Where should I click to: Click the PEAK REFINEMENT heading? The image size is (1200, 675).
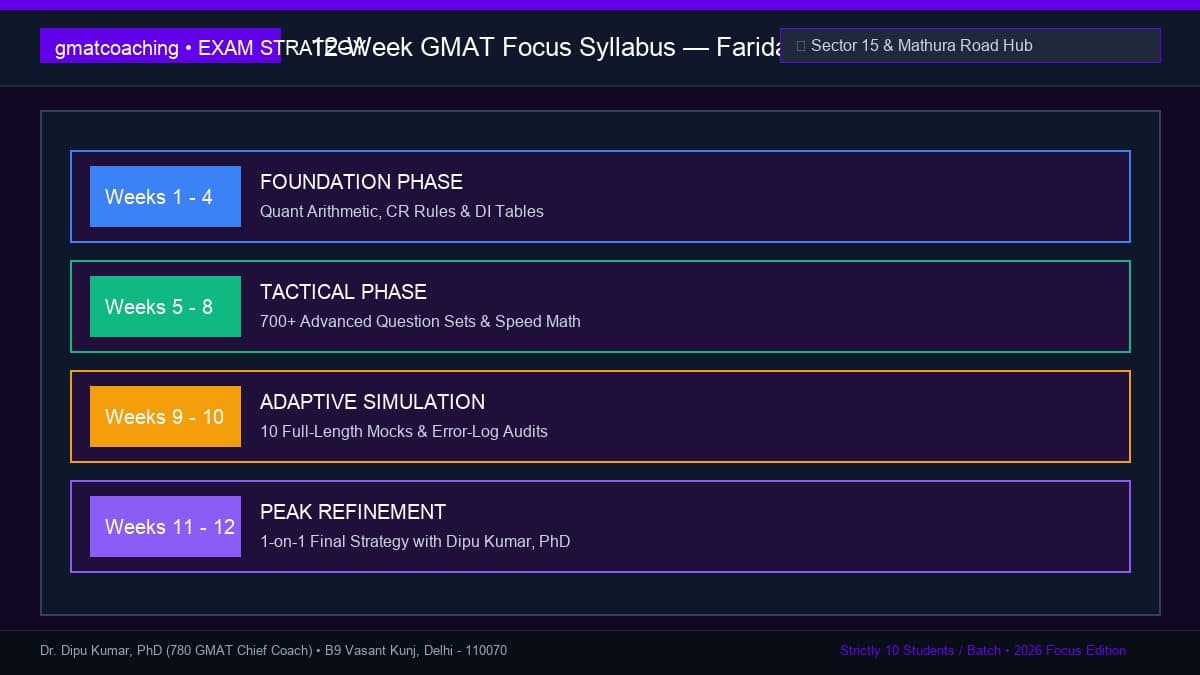[x=353, y=512]
